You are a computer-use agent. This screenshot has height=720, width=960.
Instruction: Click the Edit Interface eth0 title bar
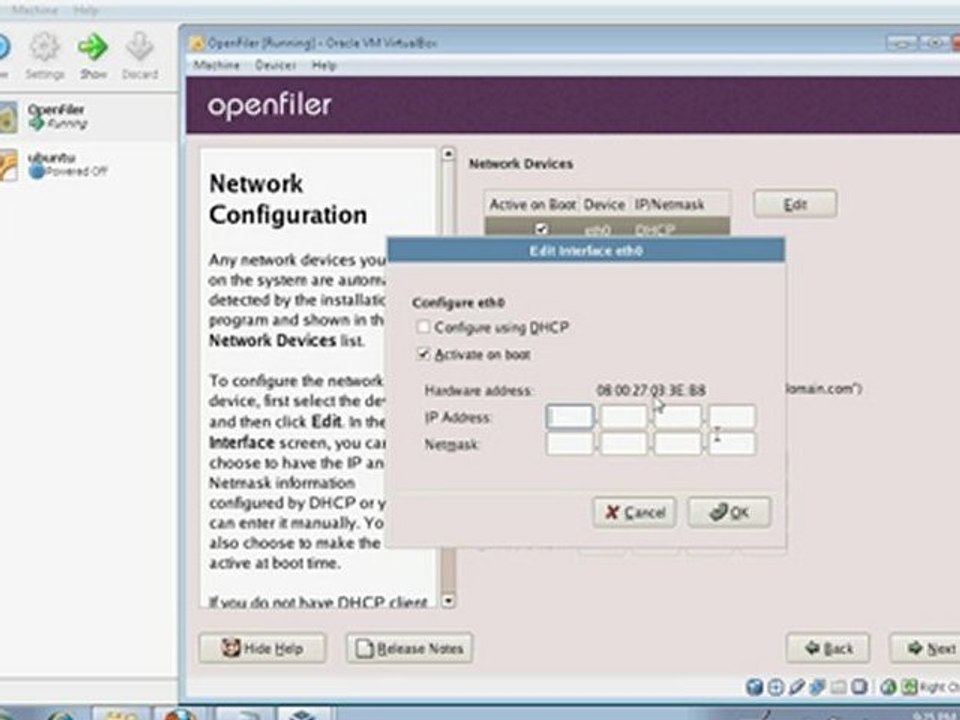(586, 250)
